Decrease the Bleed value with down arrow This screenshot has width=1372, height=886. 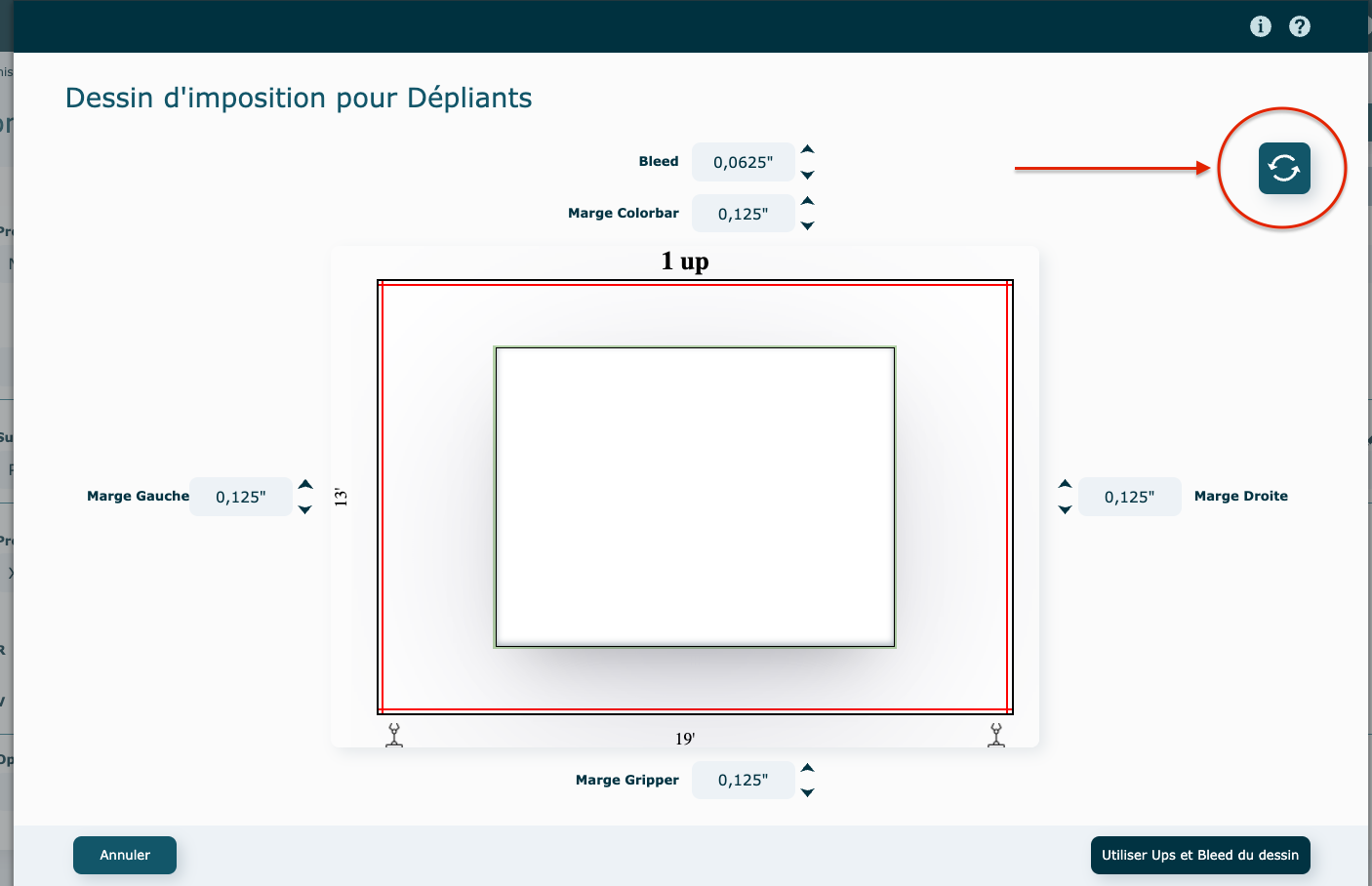[x=807, y=176]
